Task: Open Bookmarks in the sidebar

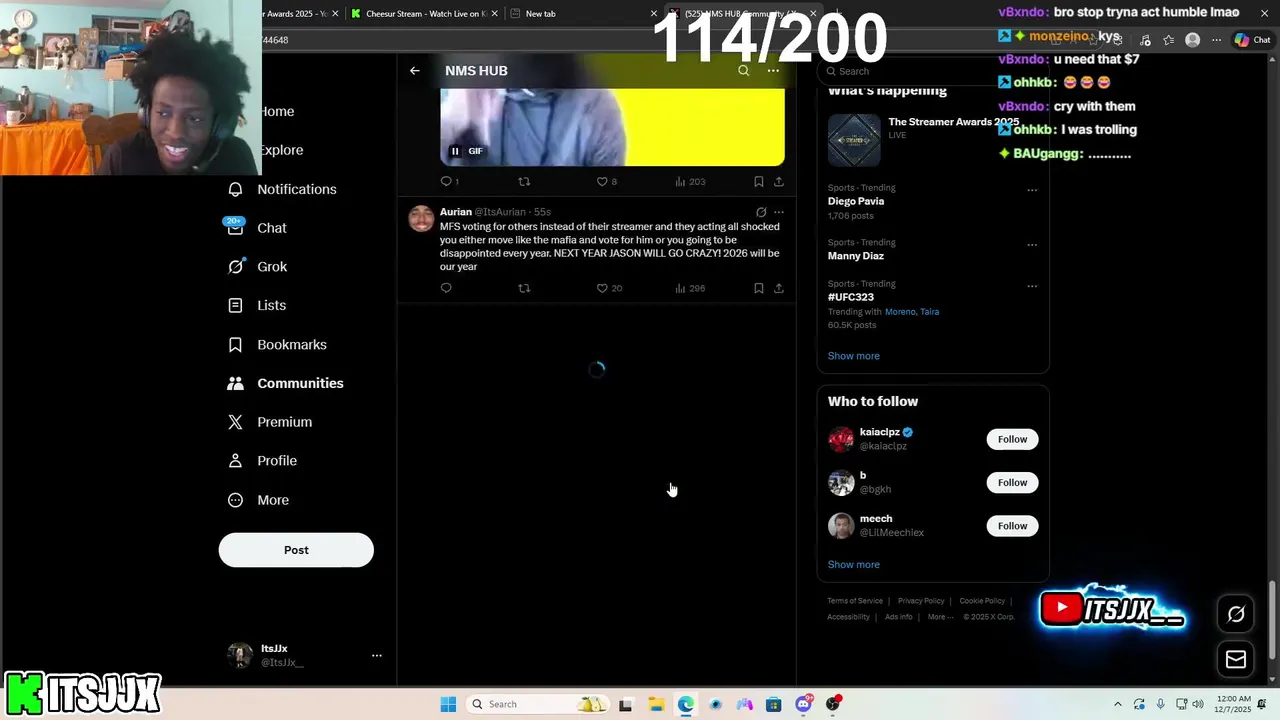Action: pos(278,345)
